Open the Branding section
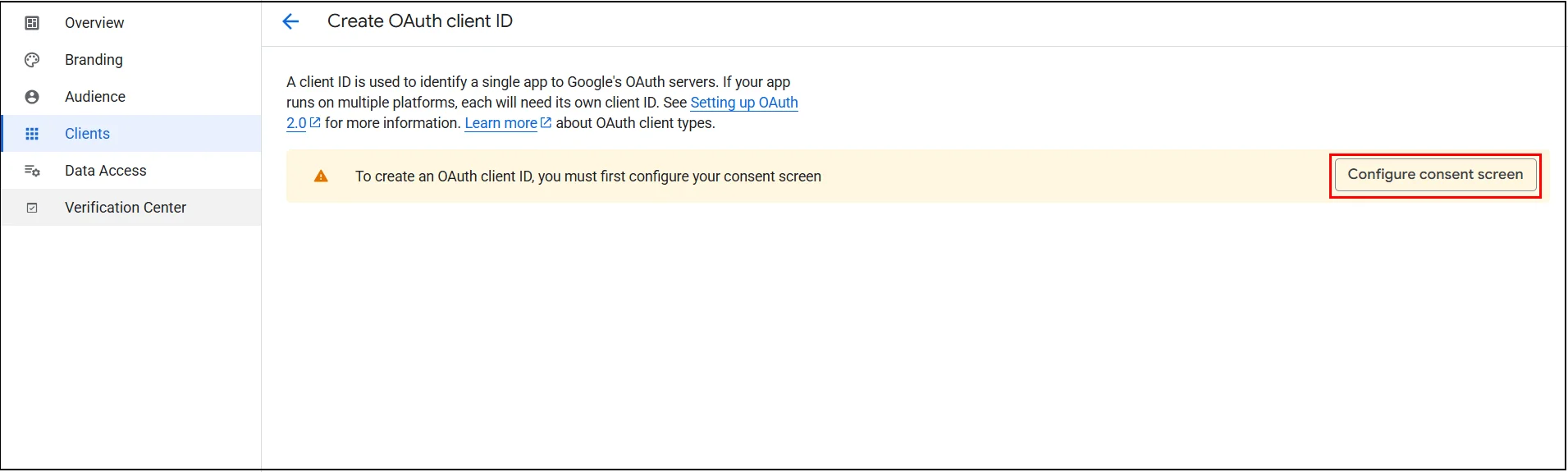This screenshot has width=1568, height=472. tap(131, 60)
